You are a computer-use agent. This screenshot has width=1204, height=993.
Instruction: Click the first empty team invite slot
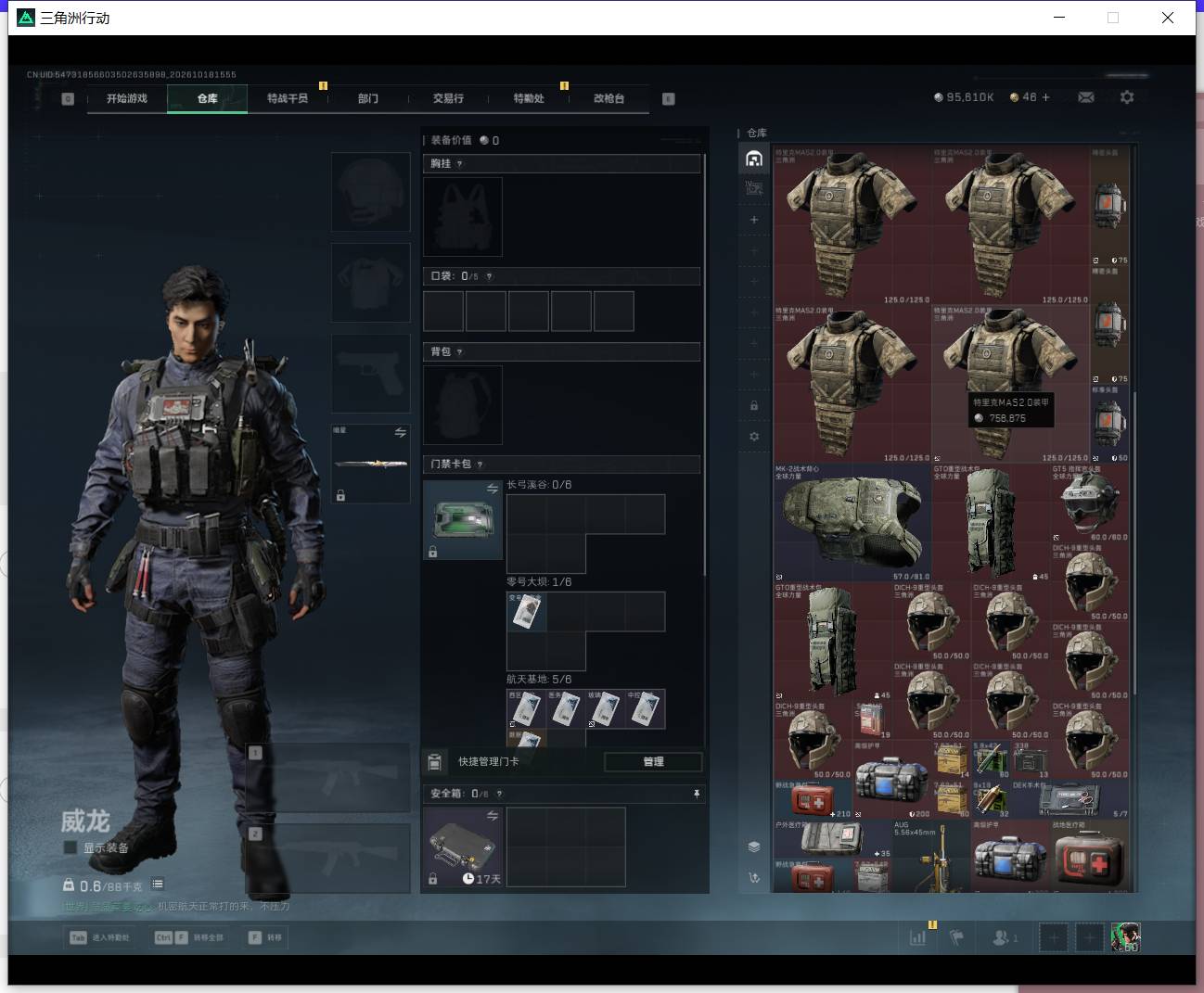[1053, 937]
